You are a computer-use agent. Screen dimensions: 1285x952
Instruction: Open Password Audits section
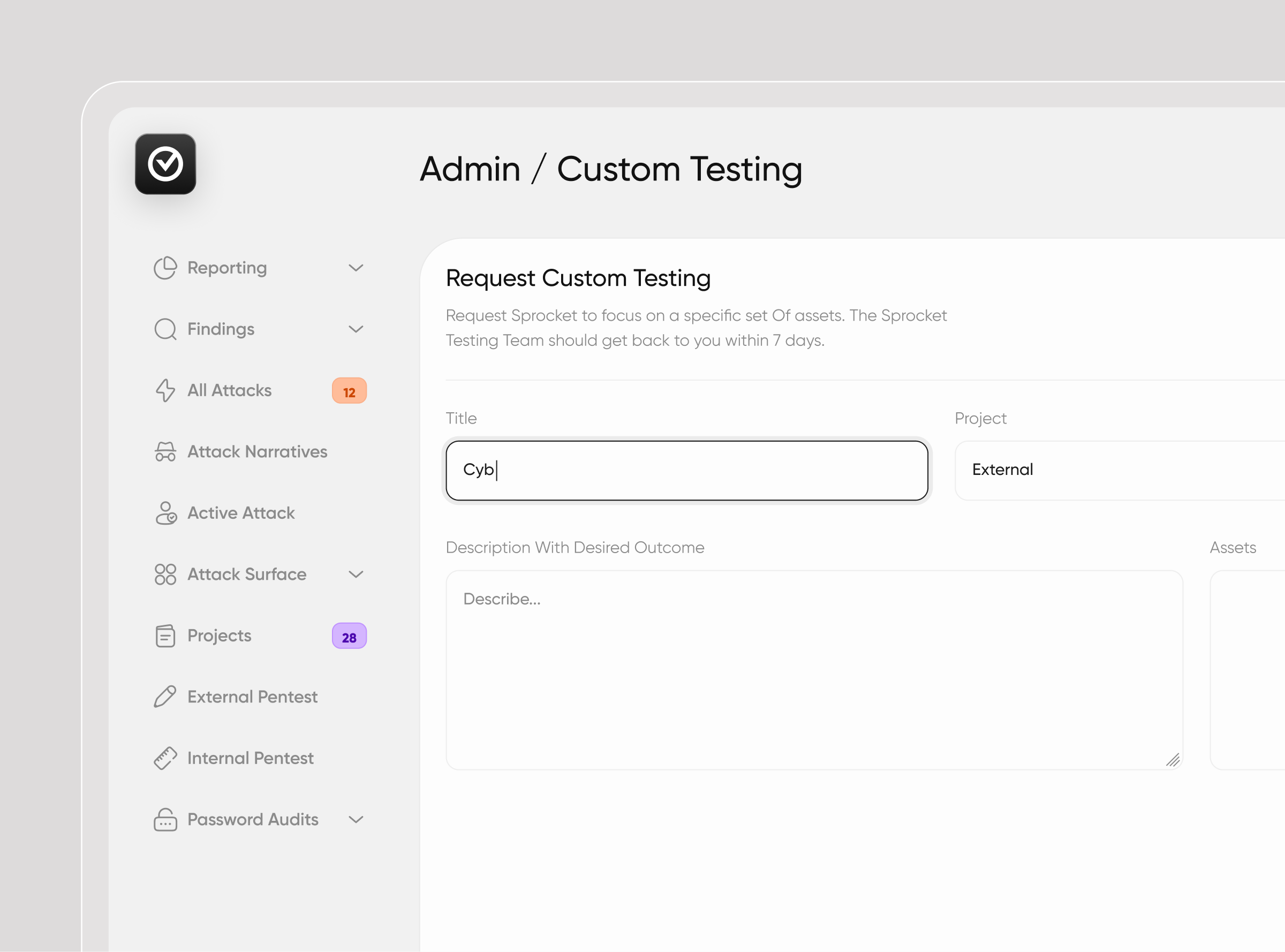(252, 819)
